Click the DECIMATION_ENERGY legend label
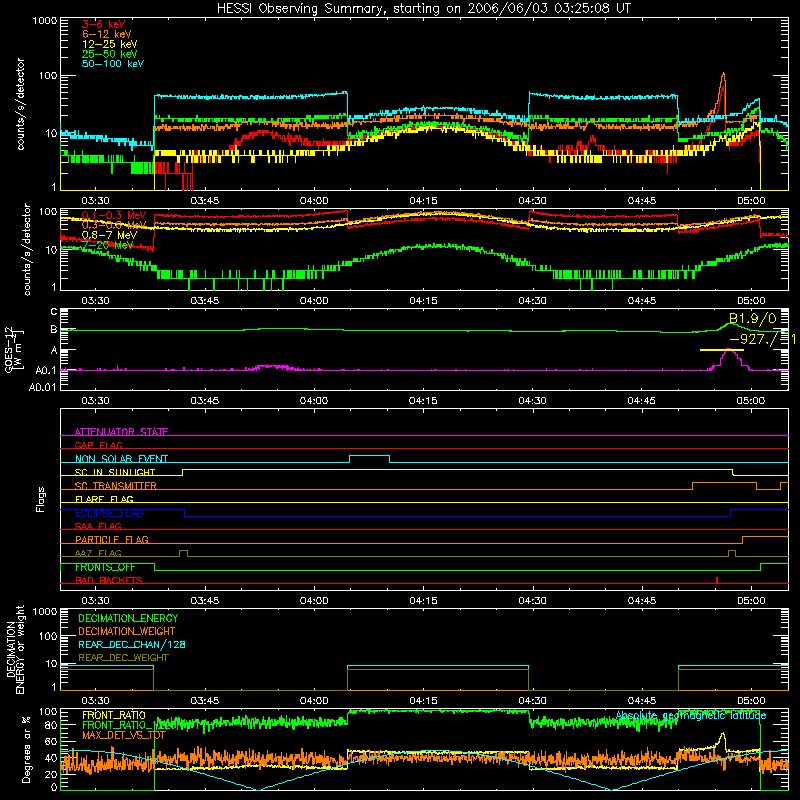 (x=128, y=618)
